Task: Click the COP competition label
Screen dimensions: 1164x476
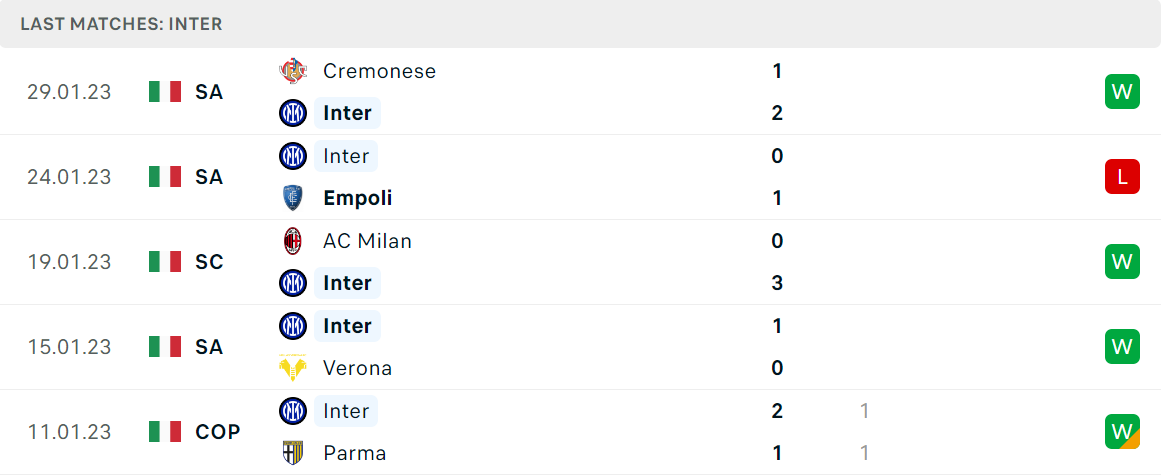Action: click(218, 432)
